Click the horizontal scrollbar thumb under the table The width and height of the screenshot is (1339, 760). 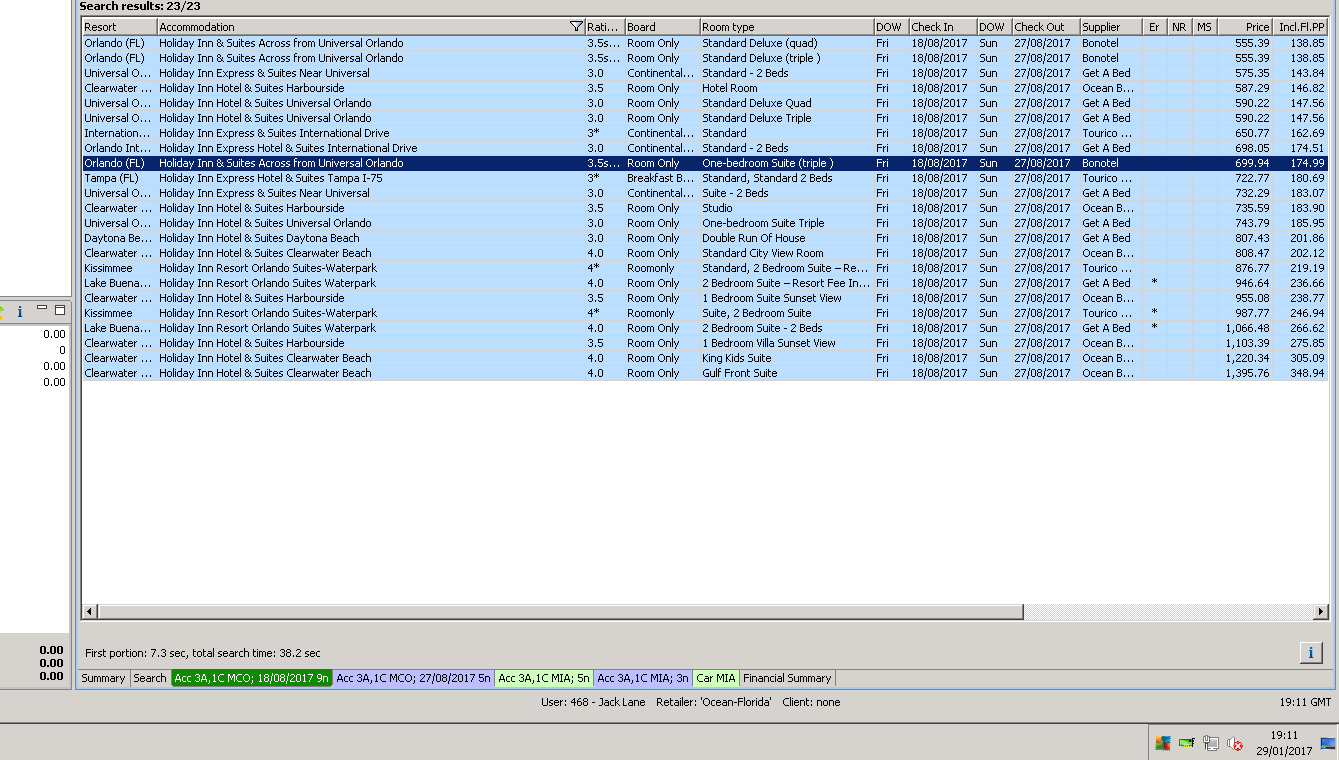point(561,611)
